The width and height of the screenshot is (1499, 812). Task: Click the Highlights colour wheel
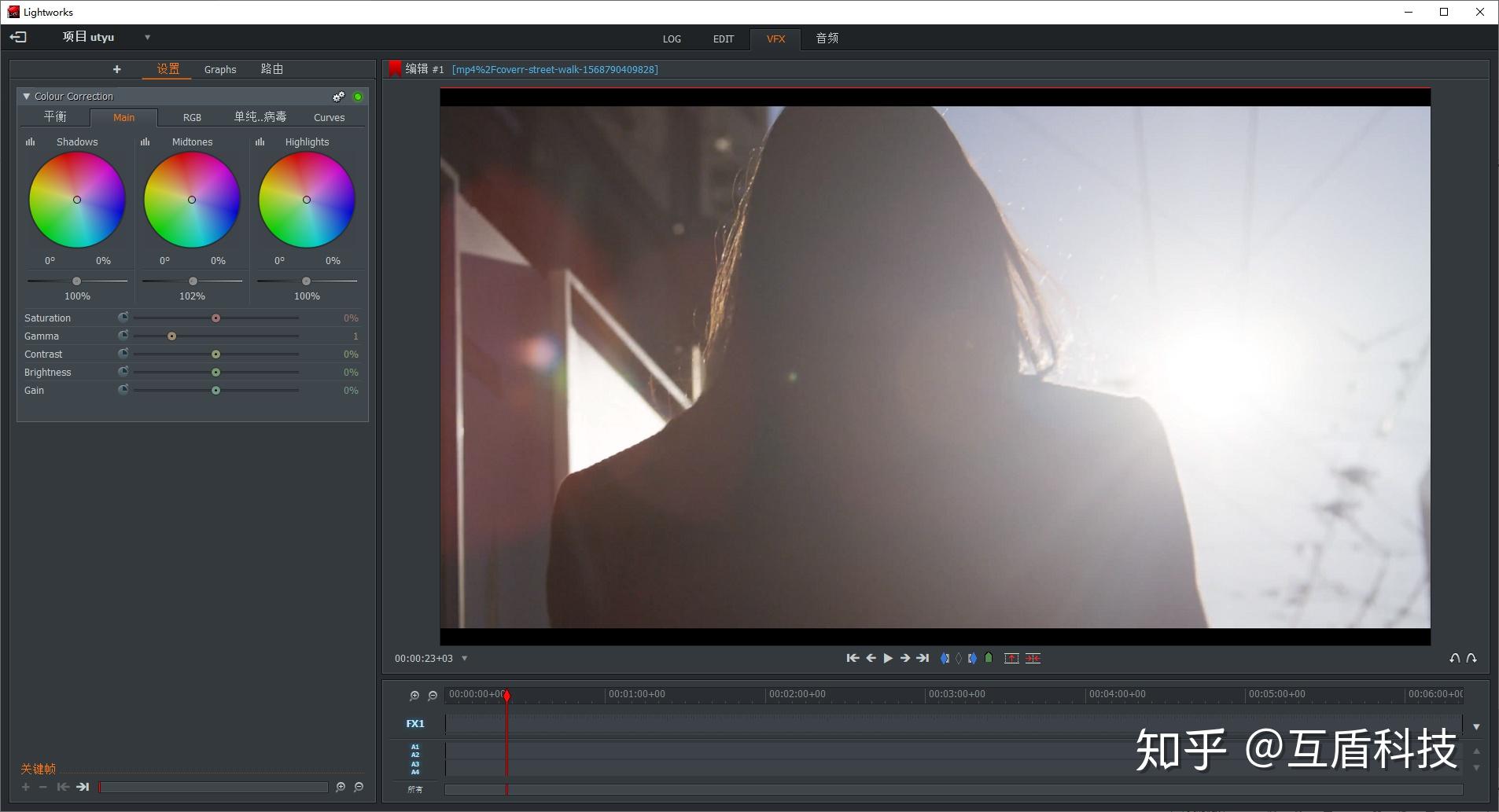307,200
